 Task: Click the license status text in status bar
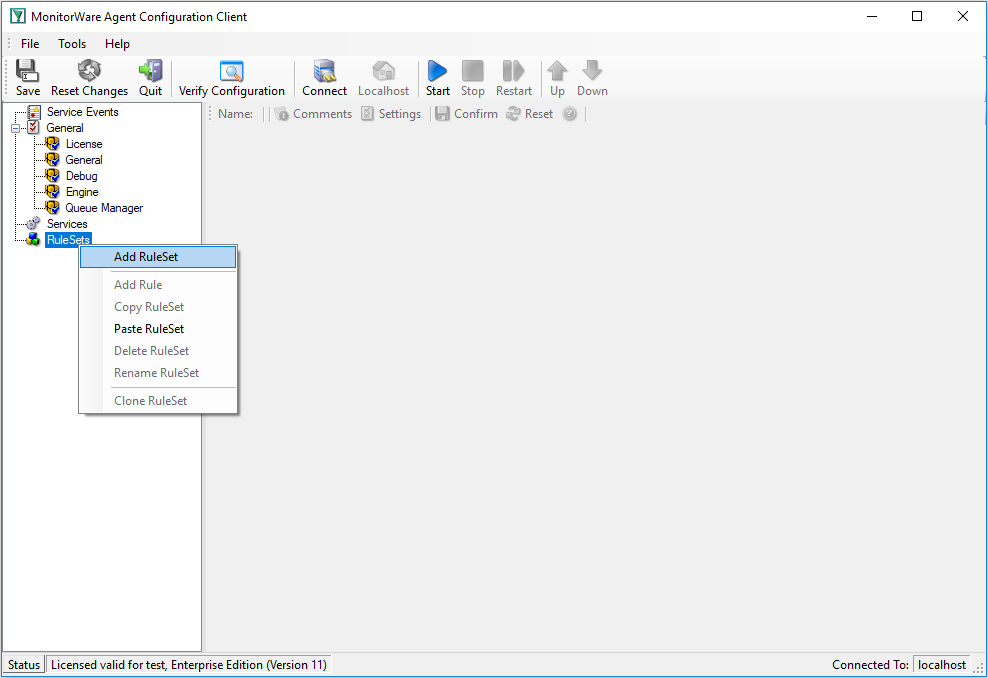pos(188,665)
